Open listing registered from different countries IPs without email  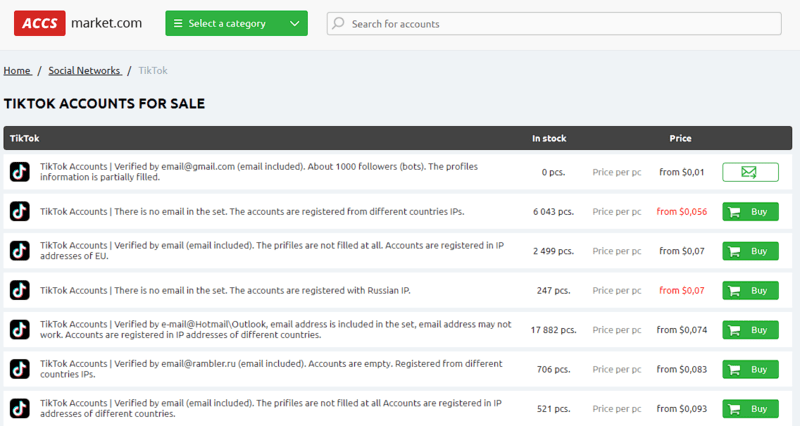[252, 211]
